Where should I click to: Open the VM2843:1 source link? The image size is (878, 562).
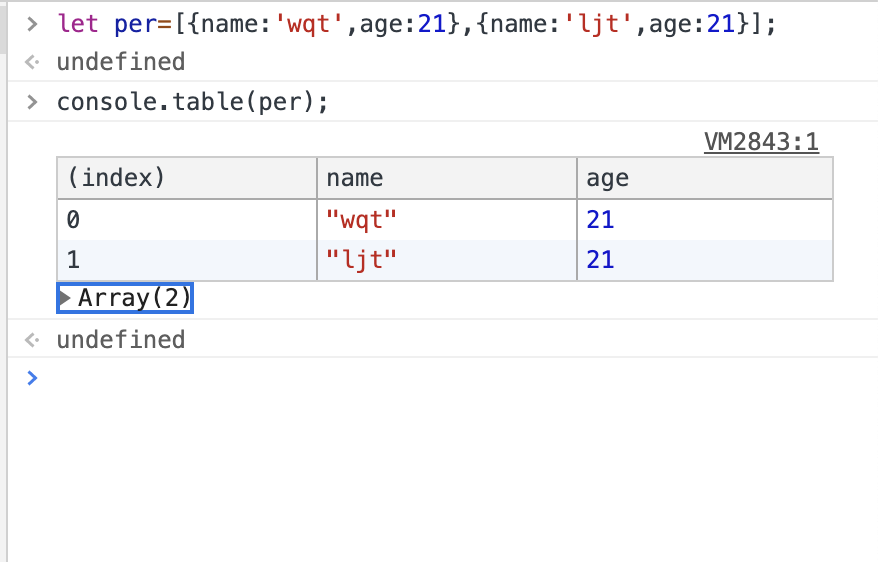pos(761,142)
